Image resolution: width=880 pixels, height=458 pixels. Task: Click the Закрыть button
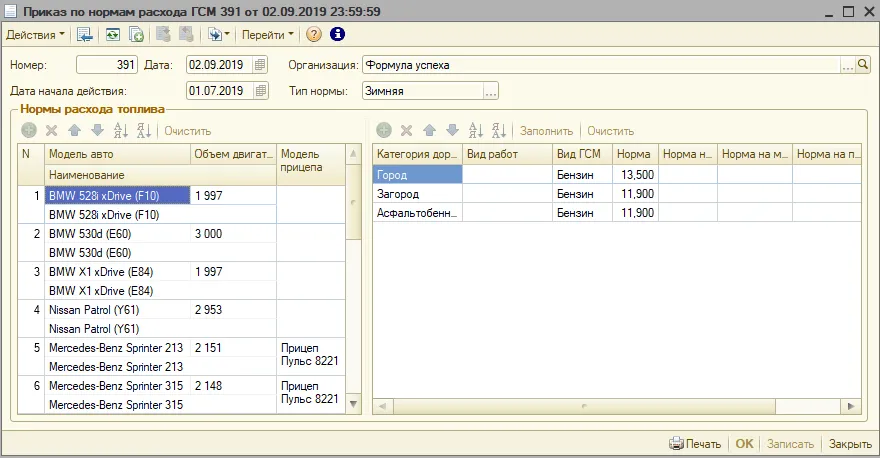coord(850,443)
